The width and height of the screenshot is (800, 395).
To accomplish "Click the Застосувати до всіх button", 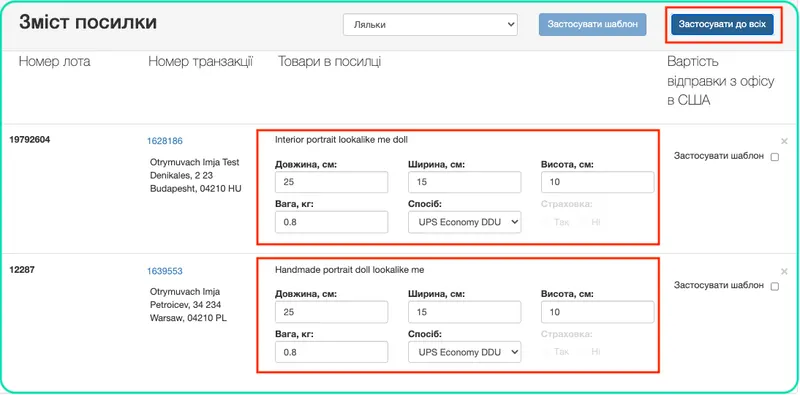I will 722,24.
